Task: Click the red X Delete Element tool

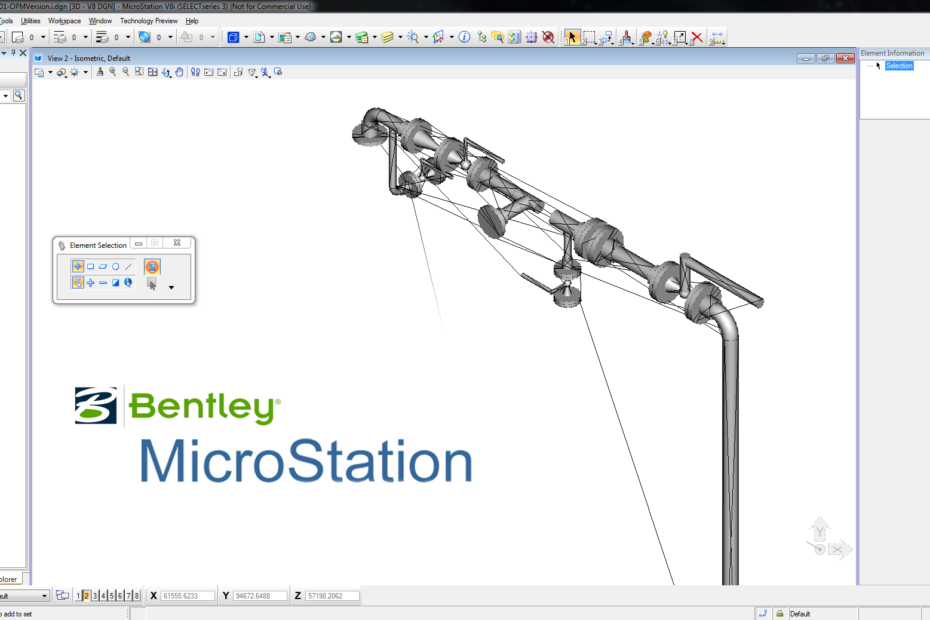Action: [x=697, y=37]
